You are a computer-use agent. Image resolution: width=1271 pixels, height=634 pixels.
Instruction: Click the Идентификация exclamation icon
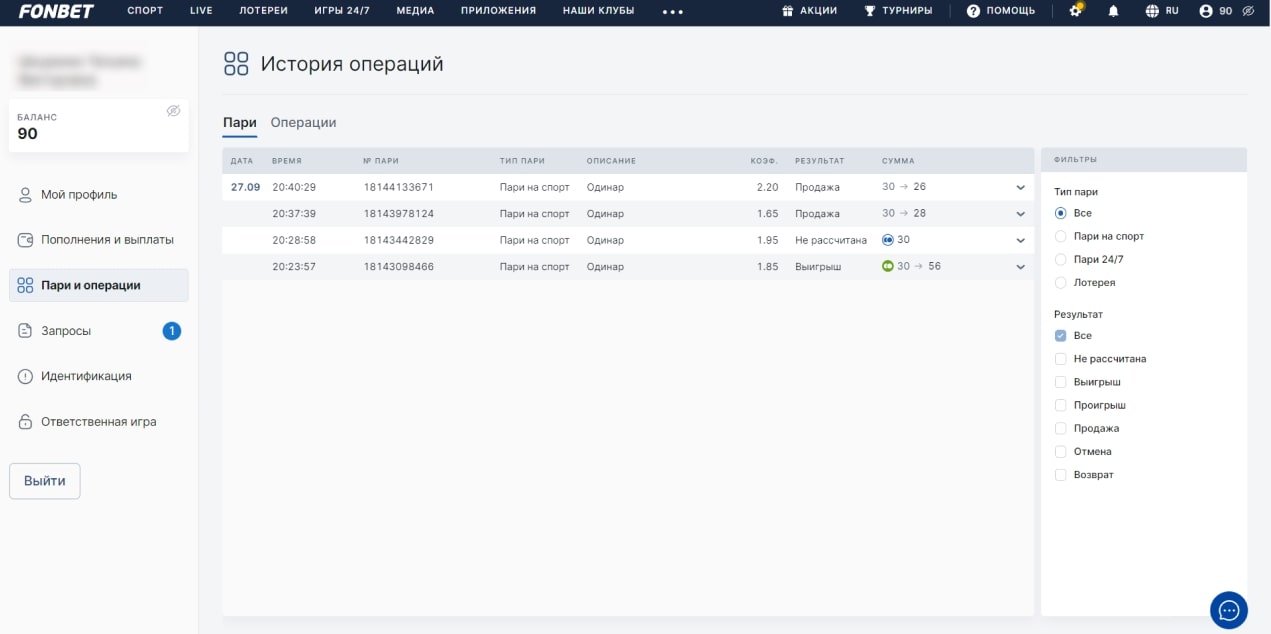click(x=26, y=376)
